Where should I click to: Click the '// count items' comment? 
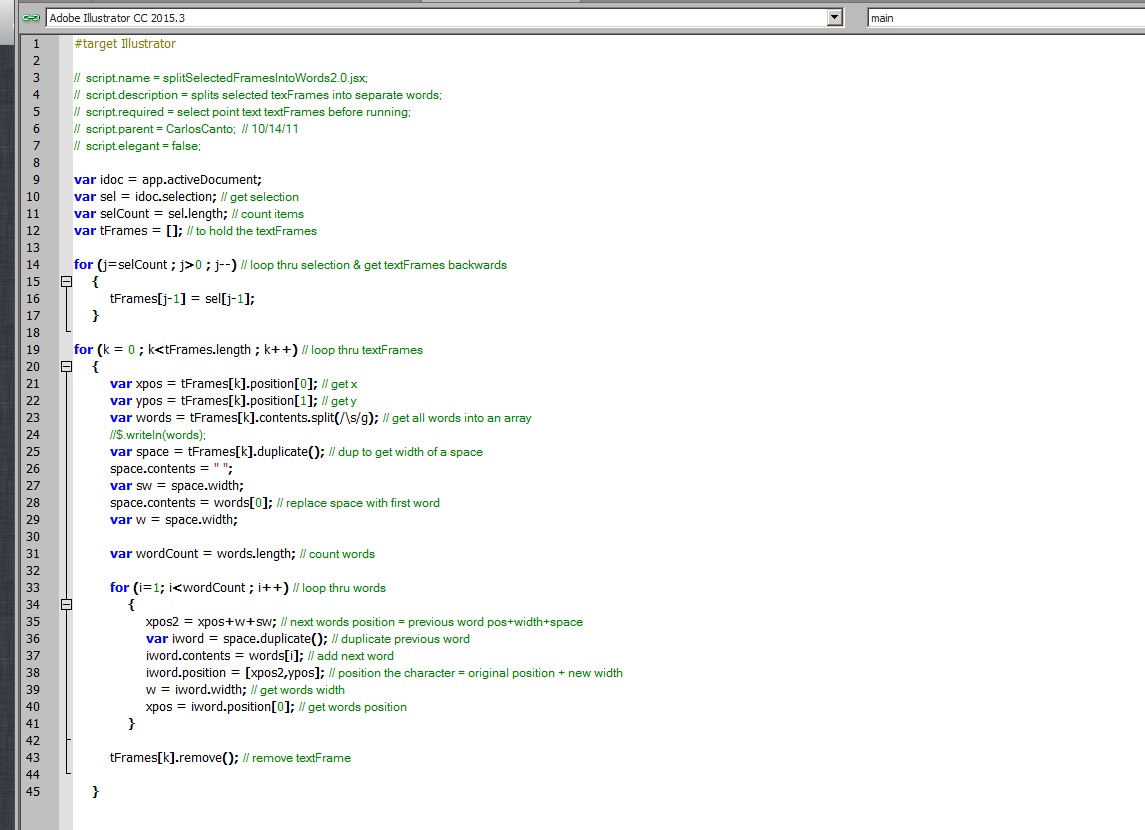pyautogui.click(x=268, y=214)
